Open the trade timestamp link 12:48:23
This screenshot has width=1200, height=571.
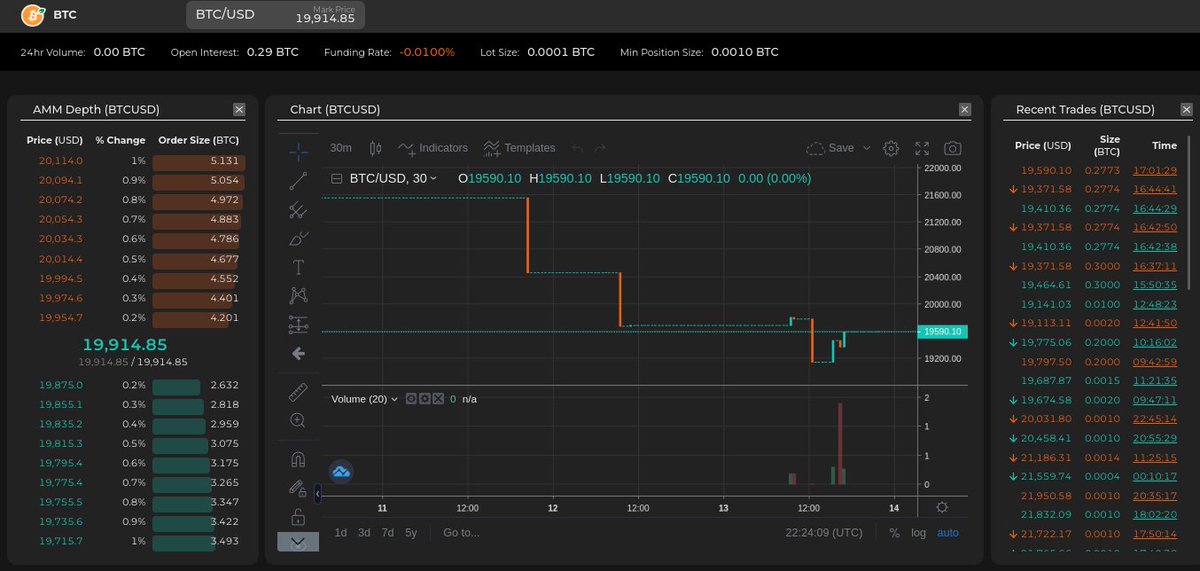[1154, 304]
